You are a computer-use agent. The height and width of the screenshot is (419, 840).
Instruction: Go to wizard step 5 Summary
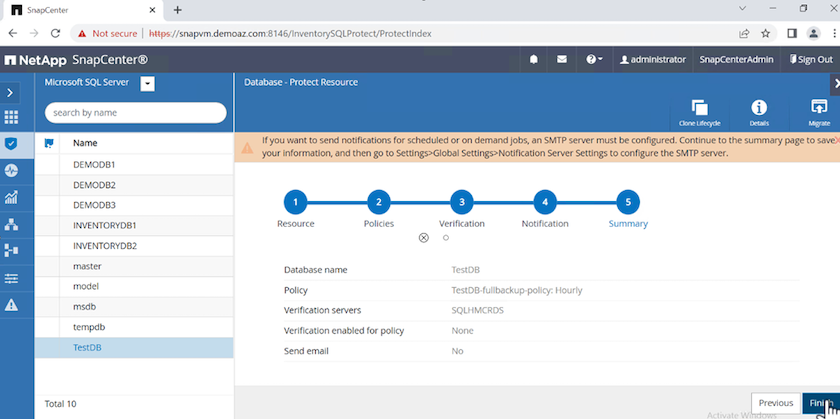[x=628, y=202]
